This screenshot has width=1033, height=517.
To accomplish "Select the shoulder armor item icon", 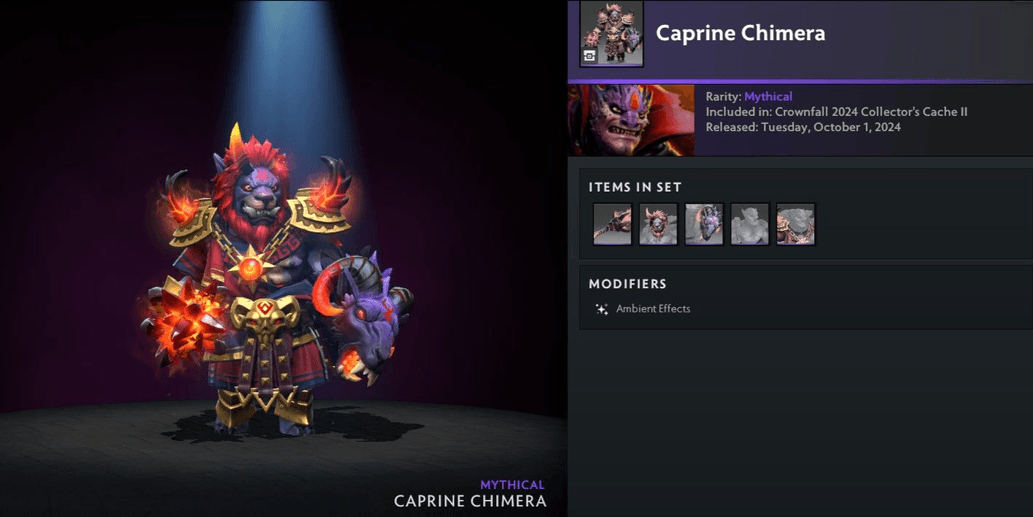I will pos(795,224).
